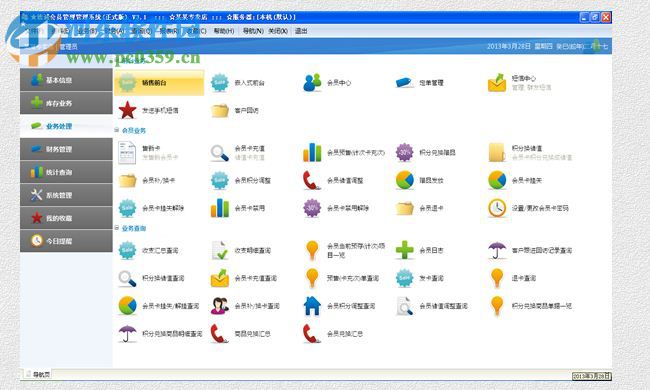Screen dimensions: 650x390
Task: Click 积分换储值查询 magnifier icon
Action: coord(127,278)
